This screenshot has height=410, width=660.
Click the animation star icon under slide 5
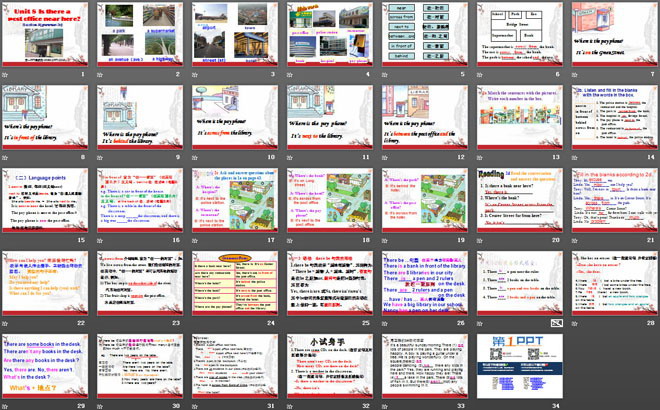click(x=385, y=75)
